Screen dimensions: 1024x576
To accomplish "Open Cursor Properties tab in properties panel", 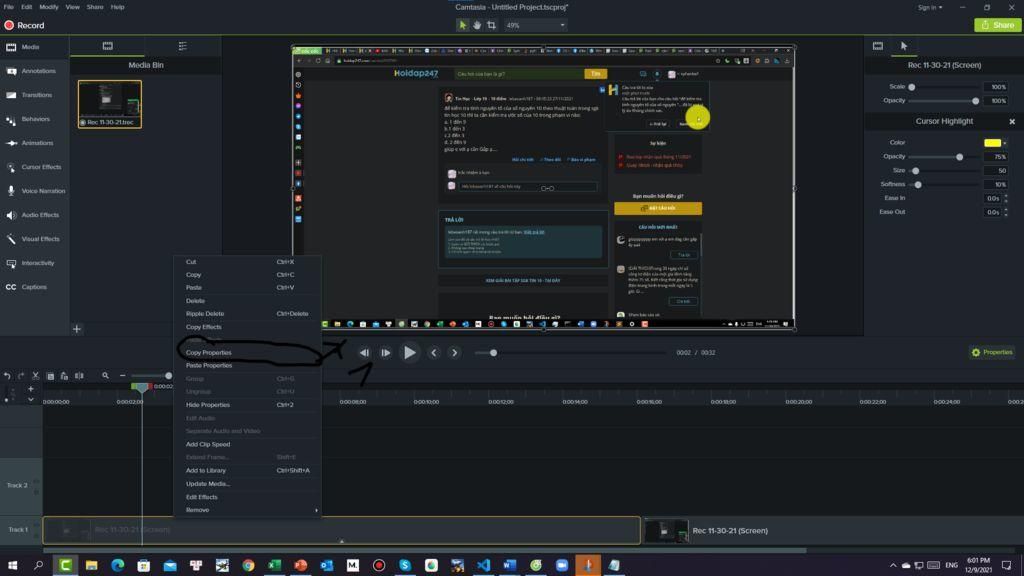I will tap(904, 46).
